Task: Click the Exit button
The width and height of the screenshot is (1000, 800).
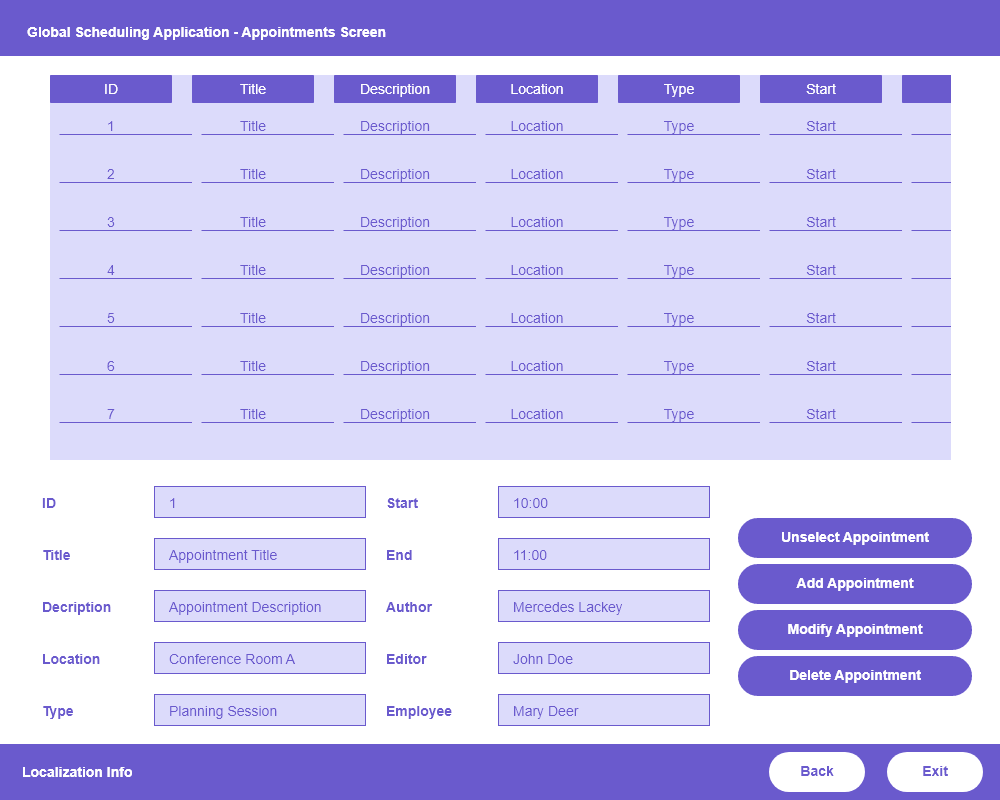Action: tap(934, 771)
